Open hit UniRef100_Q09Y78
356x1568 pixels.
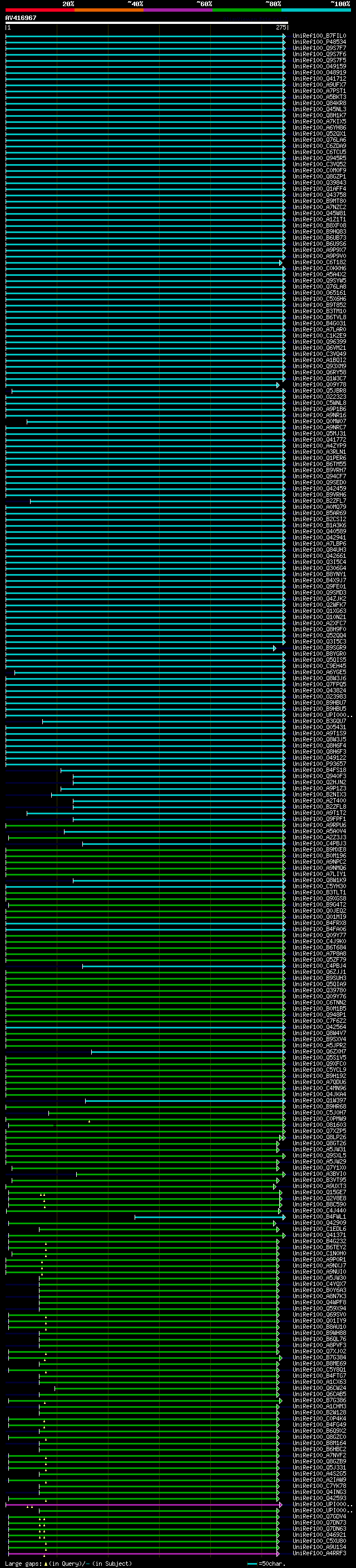319,385
